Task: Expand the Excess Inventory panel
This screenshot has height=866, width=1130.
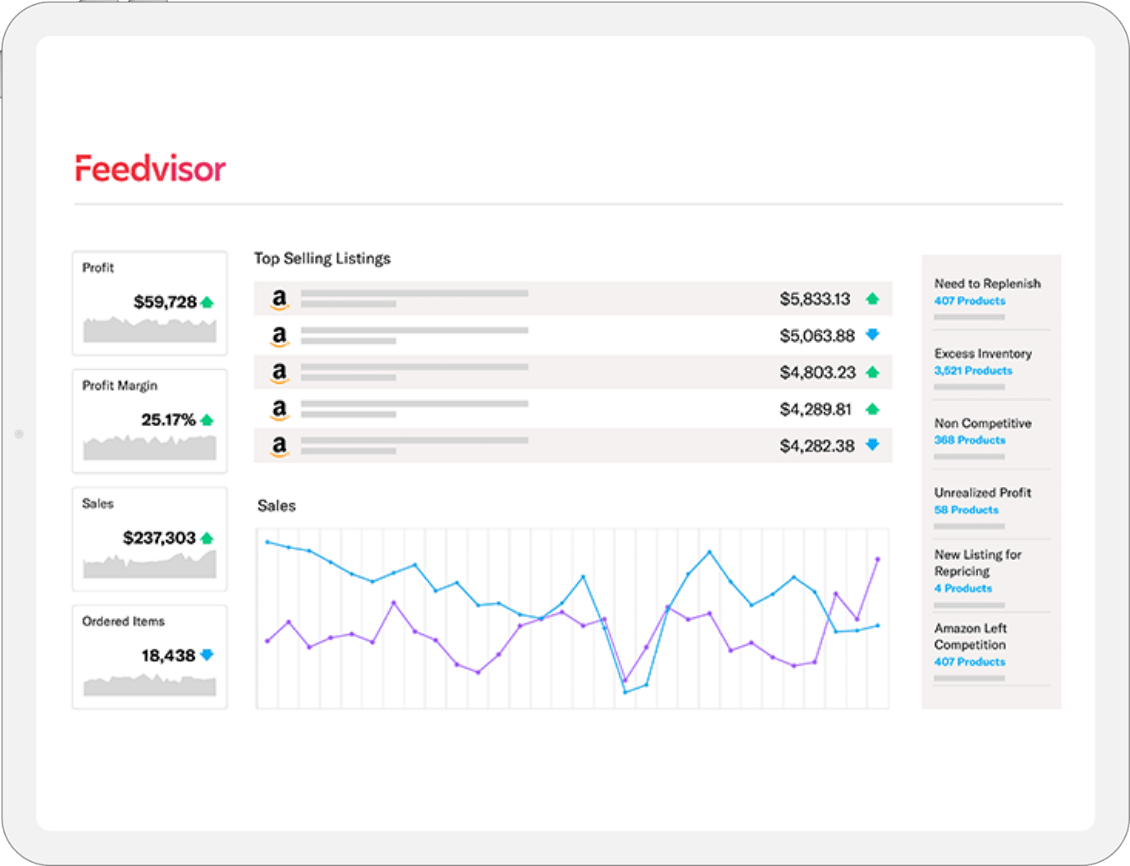Action: pos(982,353)
